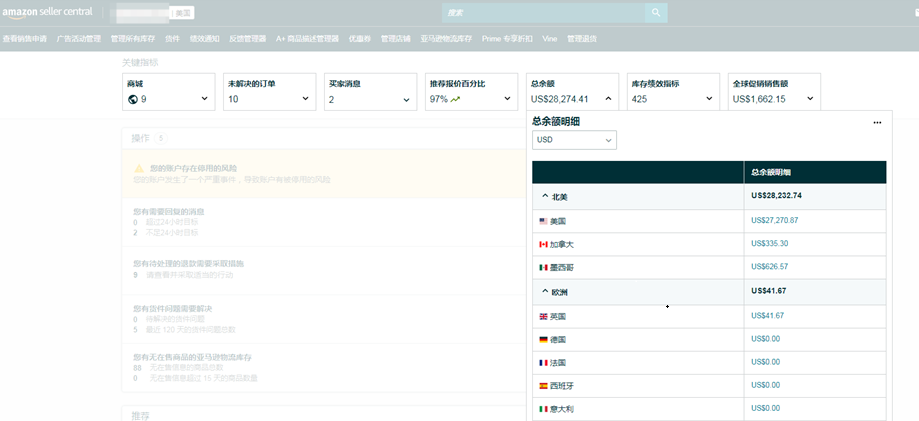This screenshot has width=919, height=421.
Task: Open 查看销售申请 in navigation bar
Action: click(25, 39)
